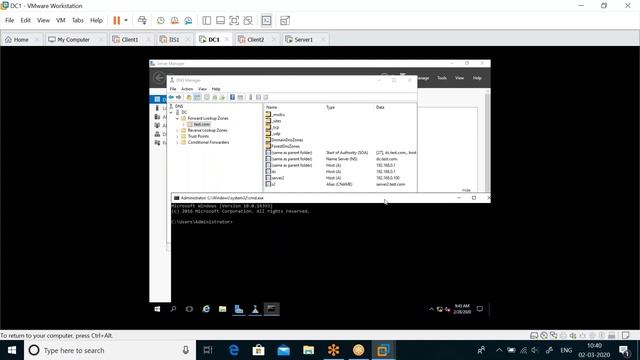The height and width of the screenshot is (360, 640).
Task: Click inside the command prompt window
Action: coord(330,253)
